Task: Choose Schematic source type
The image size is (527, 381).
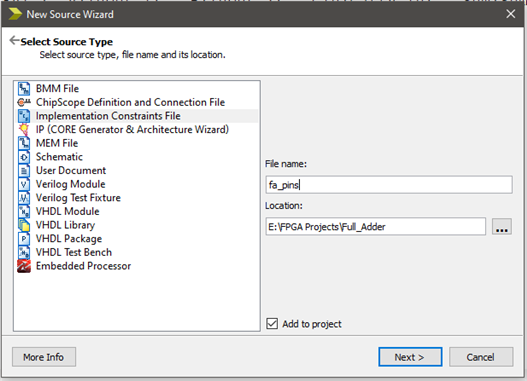Action: pos(59,157)
